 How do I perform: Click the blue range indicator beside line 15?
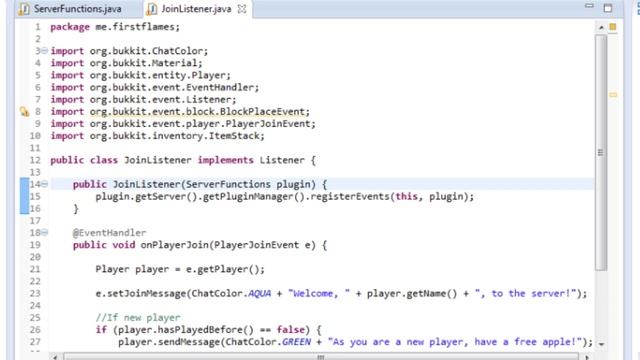tap(24, 196)
